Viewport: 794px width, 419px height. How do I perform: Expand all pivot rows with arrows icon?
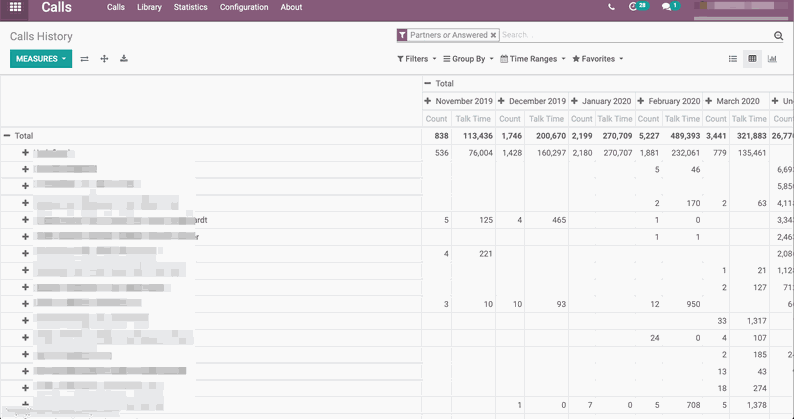pyautogui.click(x=104, y=59)
